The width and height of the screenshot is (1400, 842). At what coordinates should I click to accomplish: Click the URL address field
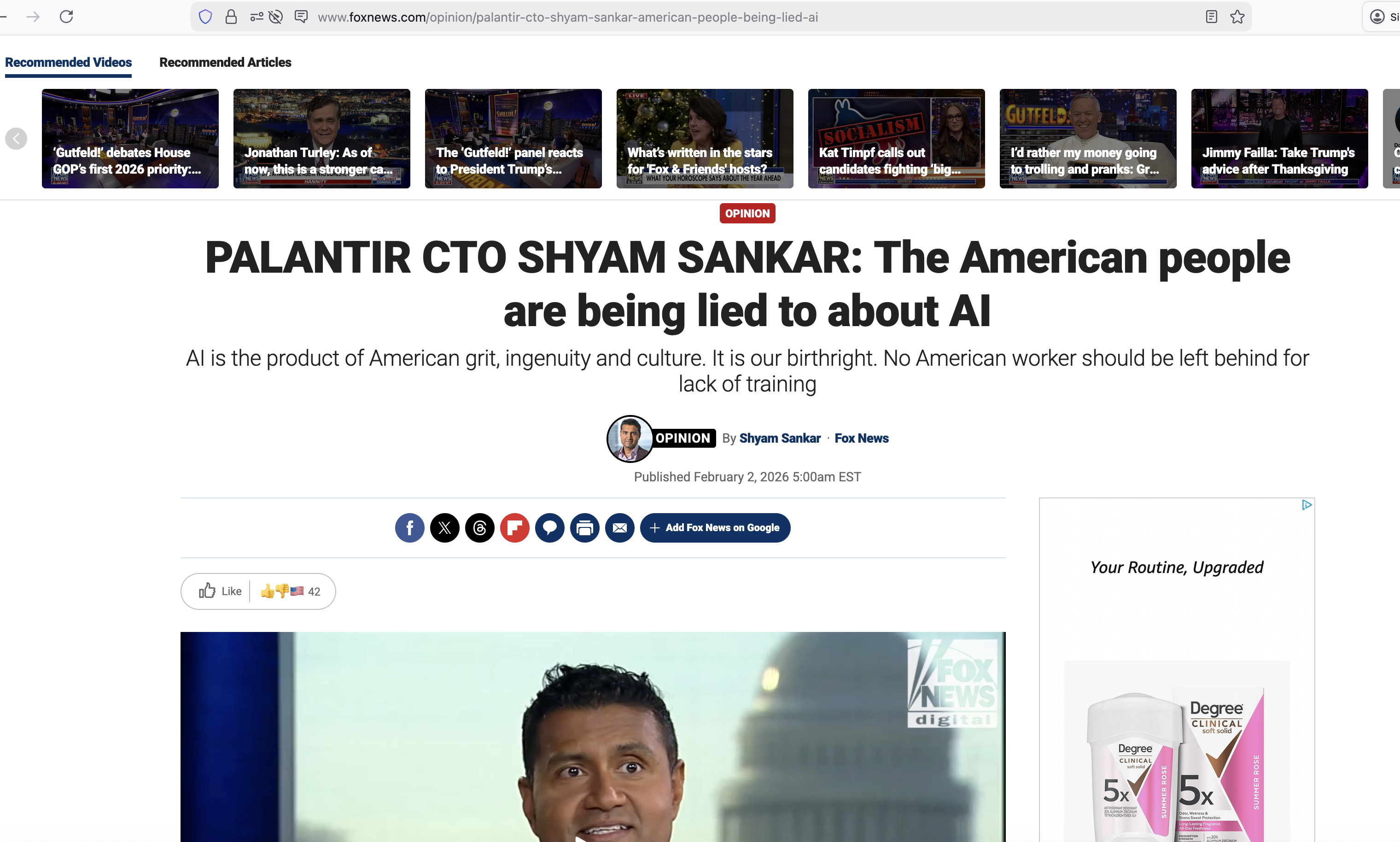(x=567, y=17)
